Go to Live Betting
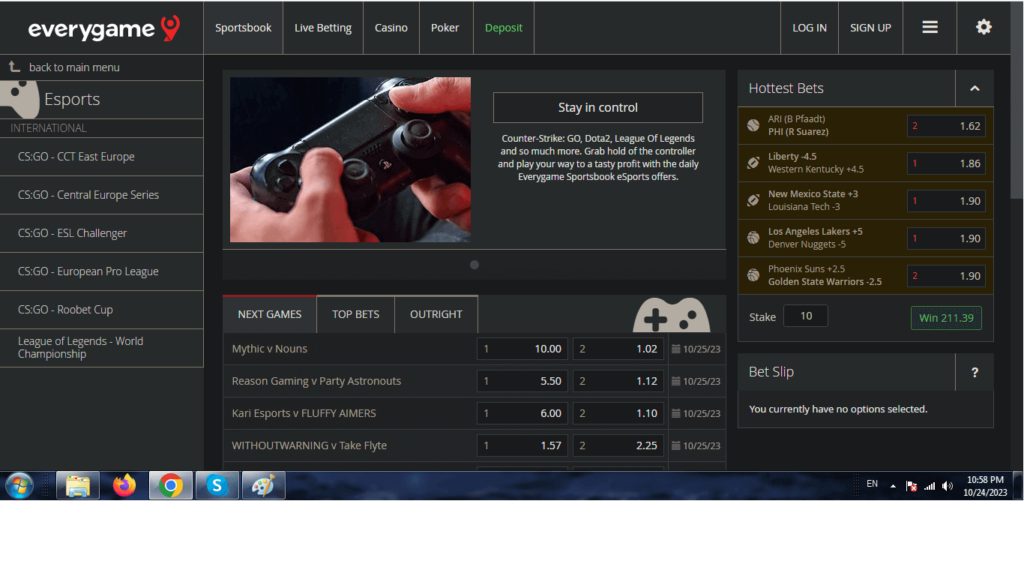 tap(323, 27)
